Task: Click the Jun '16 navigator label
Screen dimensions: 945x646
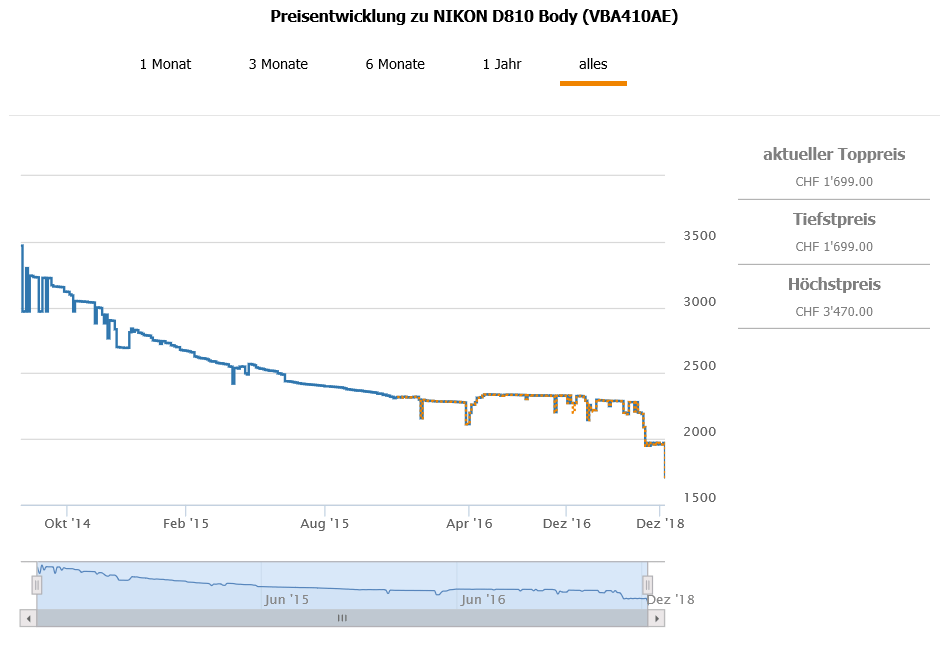Action: point(483,600)
